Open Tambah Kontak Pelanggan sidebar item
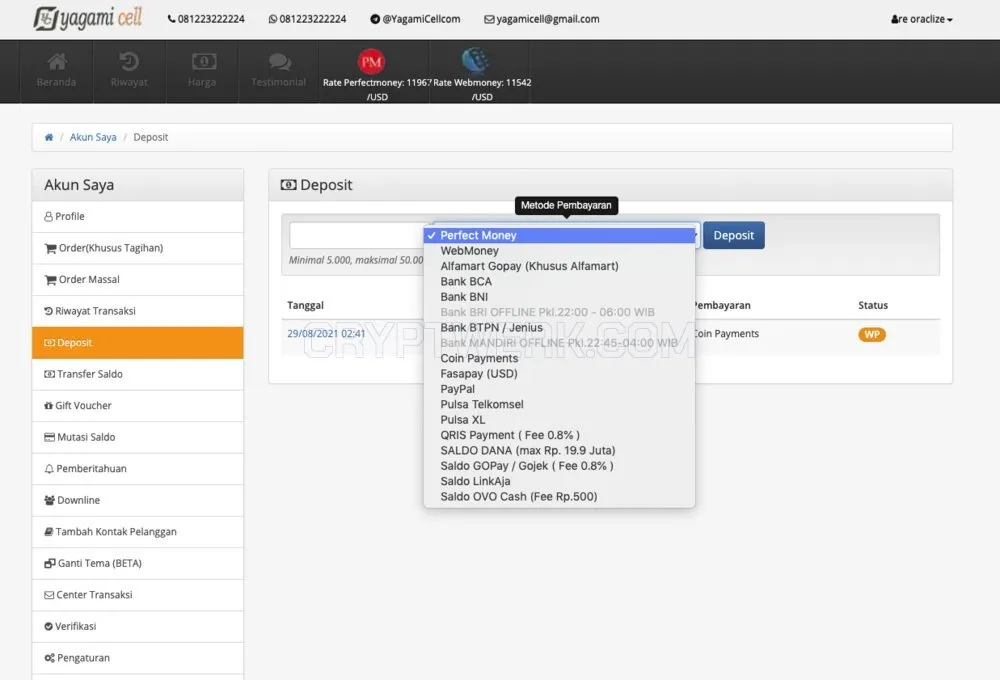Image resolution: width=1000 pixels, height=680 pixels. click(x=138, y=532)
